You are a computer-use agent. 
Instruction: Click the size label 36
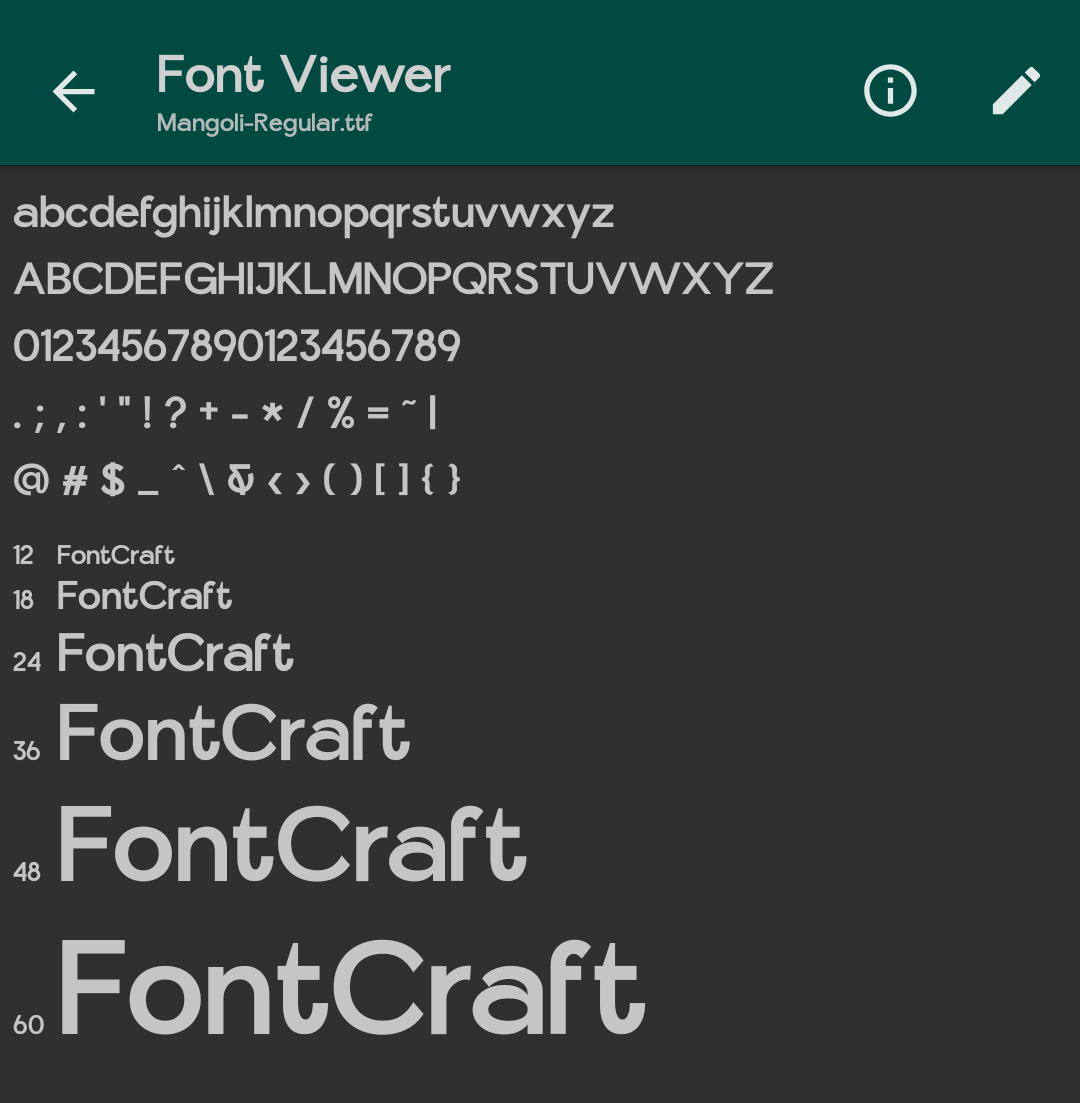[27, 751]
